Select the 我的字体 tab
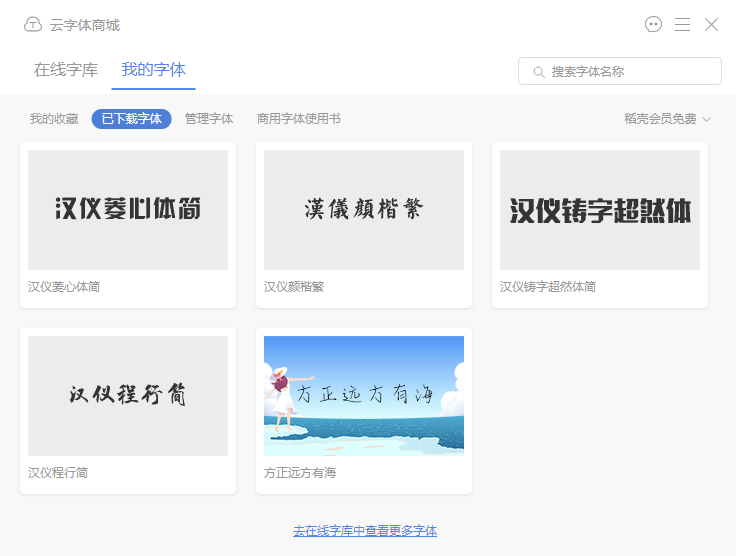The height and width of the screenshot is (556, 736). click(x=153, y=69)
